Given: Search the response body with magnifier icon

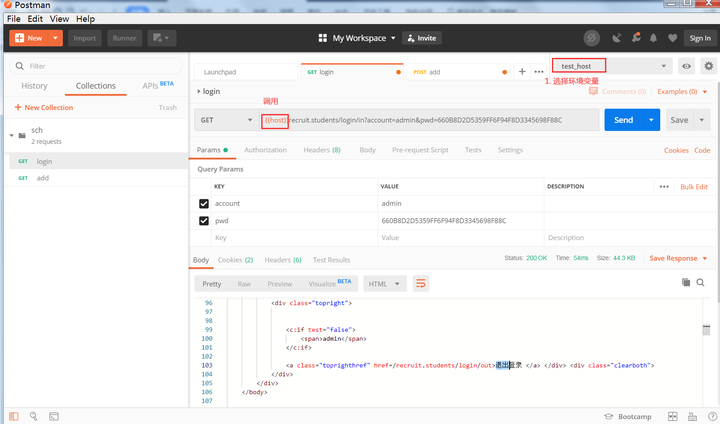Looking at the screenshot, I should tap(700, 283).
